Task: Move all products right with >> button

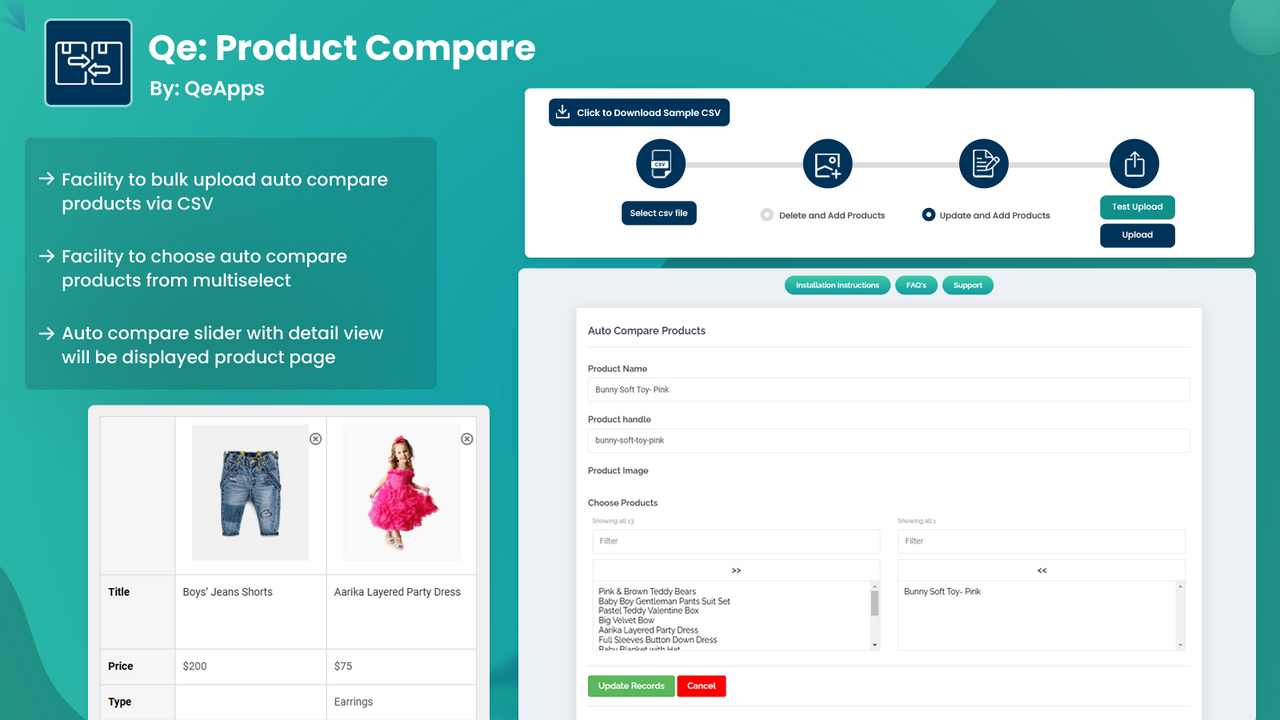Action: (736, 570)
